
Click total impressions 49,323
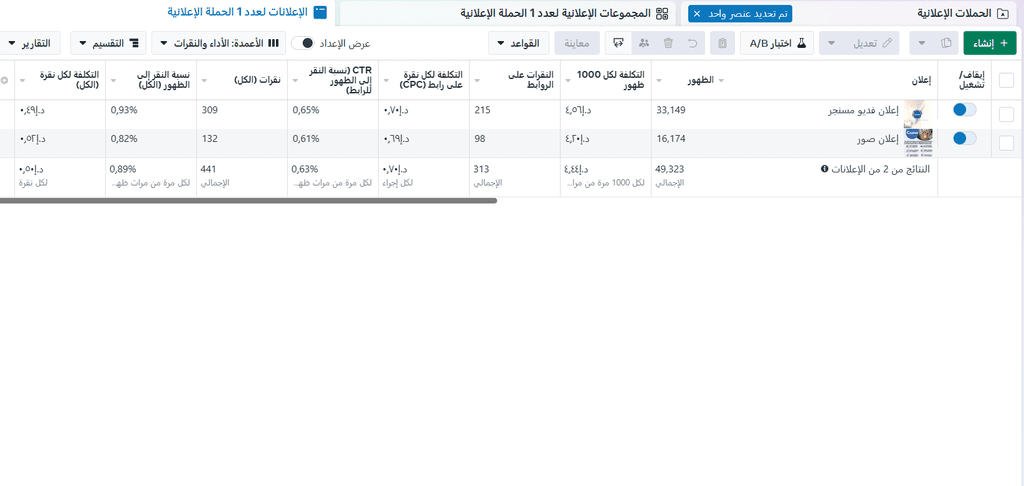tap(671, 169)
